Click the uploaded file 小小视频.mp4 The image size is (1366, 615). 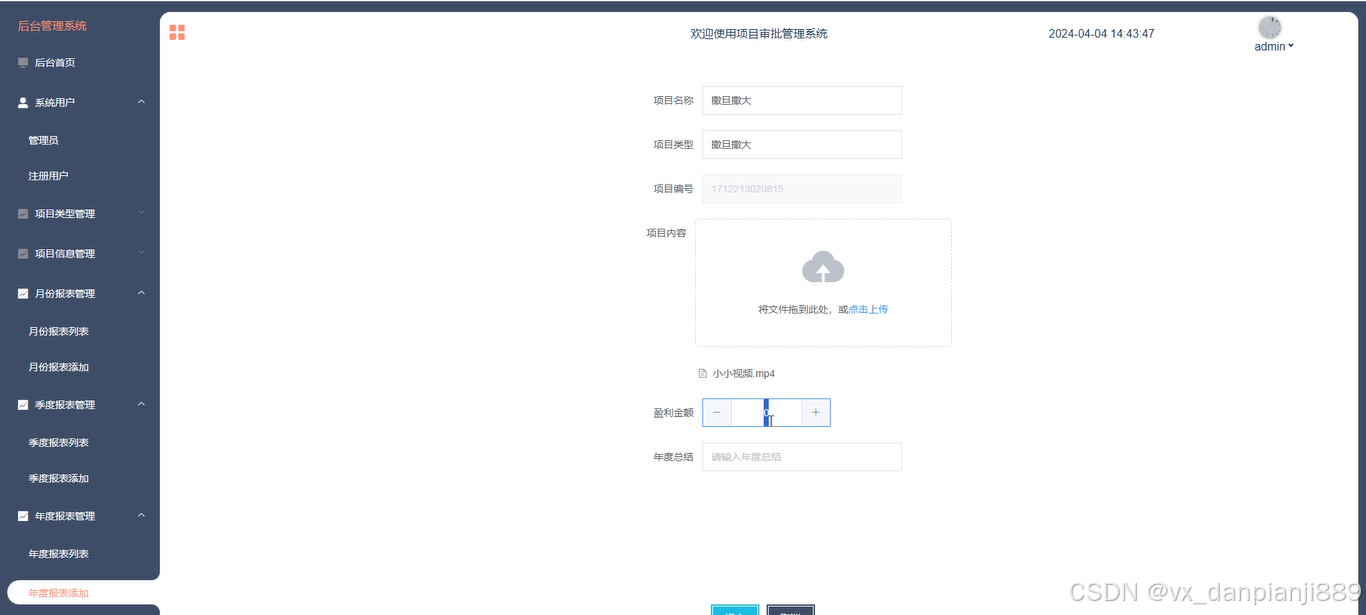click(x=743, y=374)
